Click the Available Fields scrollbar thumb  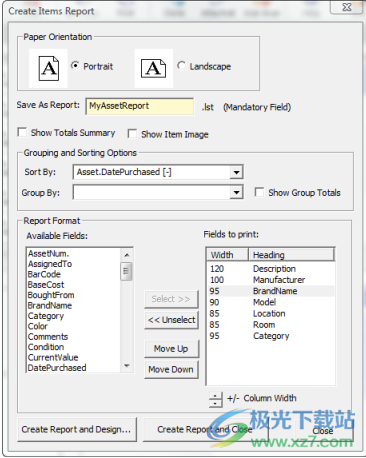click(126, 271)
